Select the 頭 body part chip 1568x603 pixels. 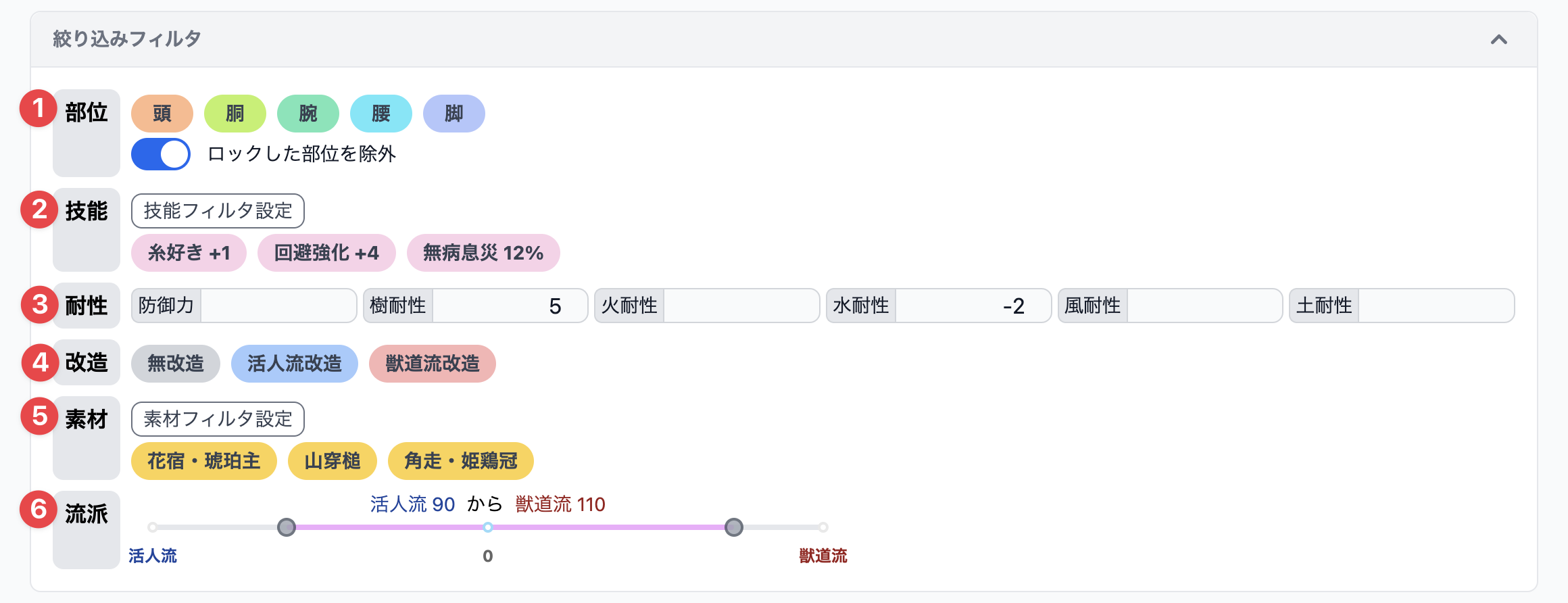162,114
